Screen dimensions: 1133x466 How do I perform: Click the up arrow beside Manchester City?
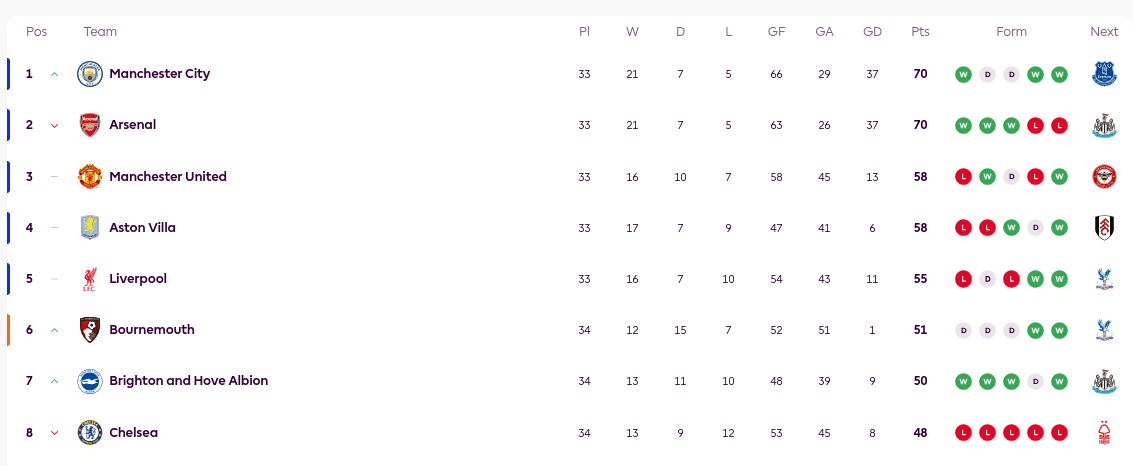[54, 74]
